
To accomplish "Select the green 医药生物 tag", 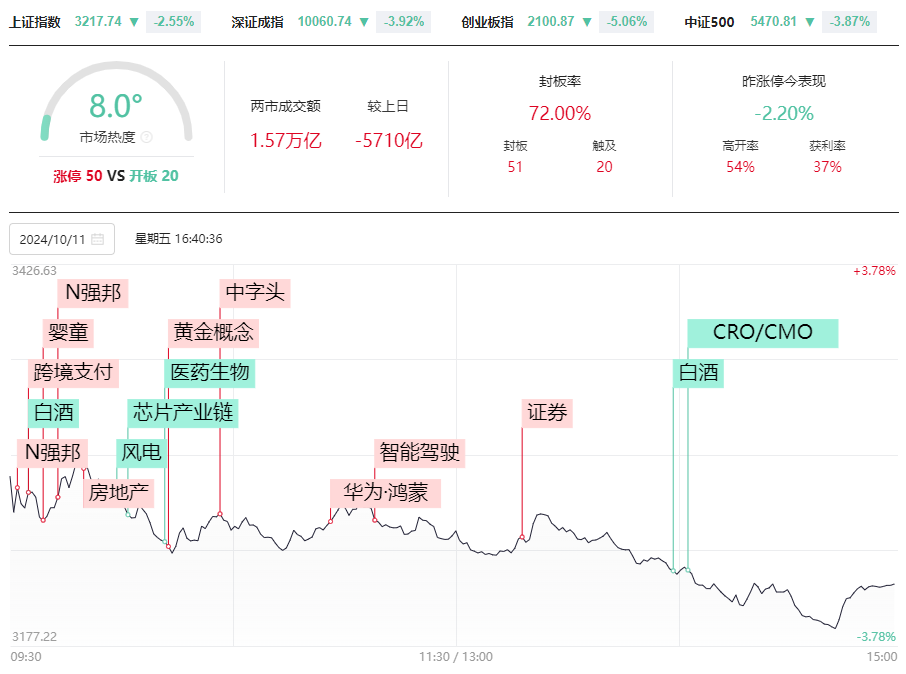I will pyautogui.click(x=210, y=373).
